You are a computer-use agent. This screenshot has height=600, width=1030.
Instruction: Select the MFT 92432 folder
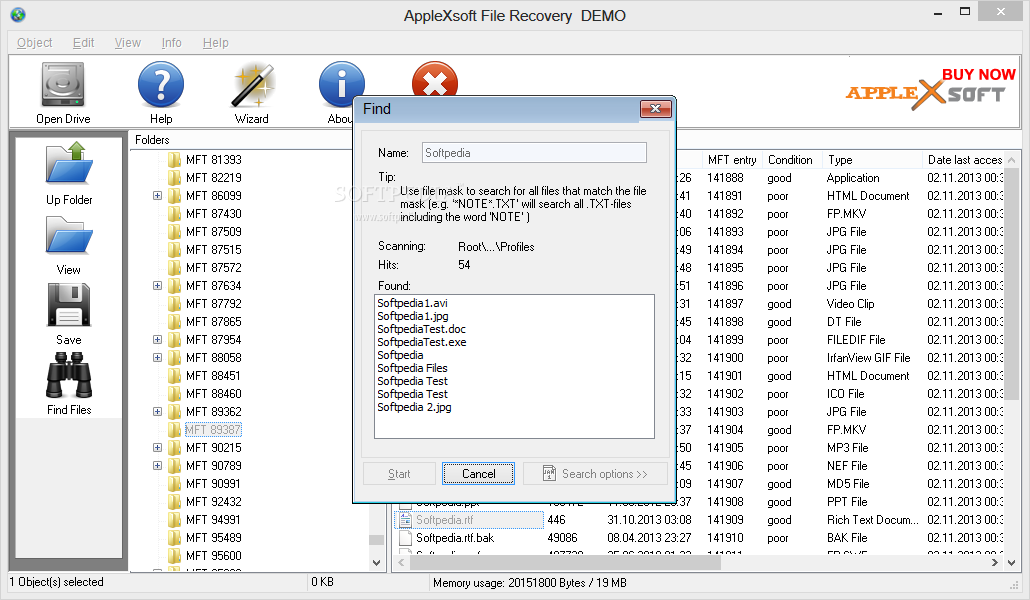pos(213,501)
